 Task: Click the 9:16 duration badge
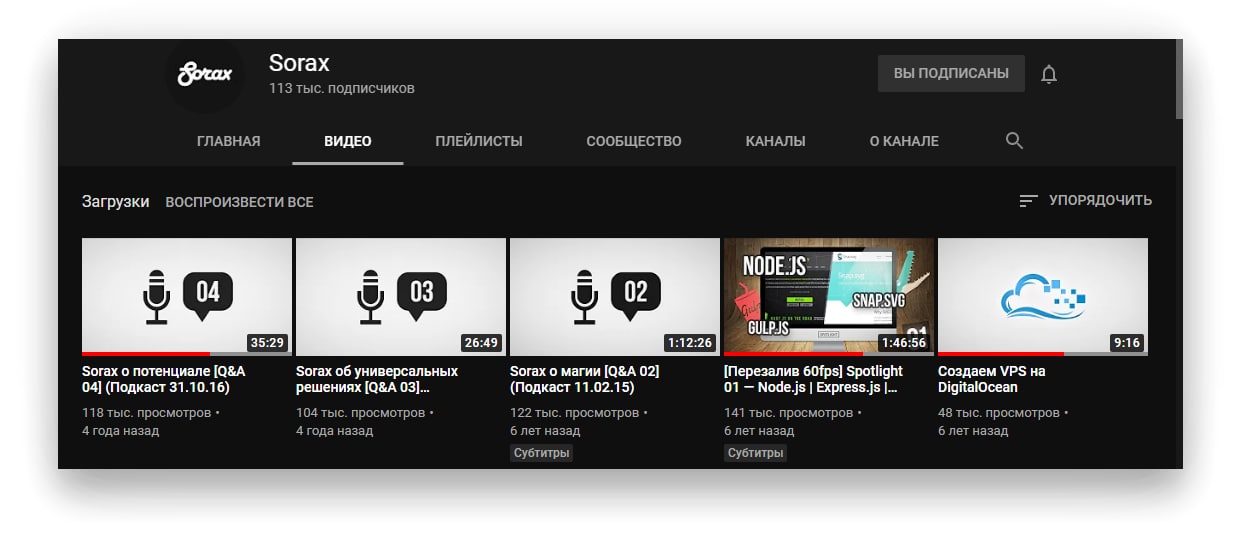click(1126, 342)
